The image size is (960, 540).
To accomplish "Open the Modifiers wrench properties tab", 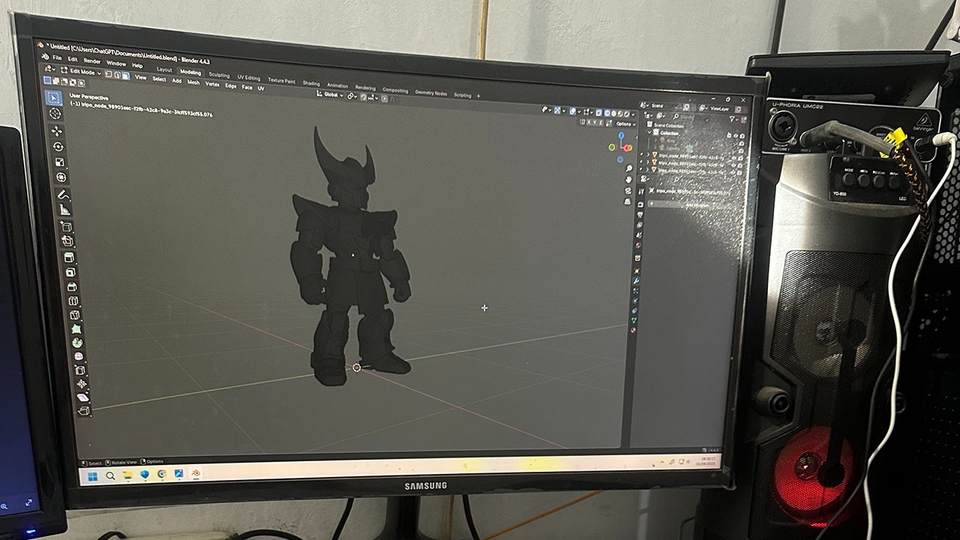I will [636, 281].
